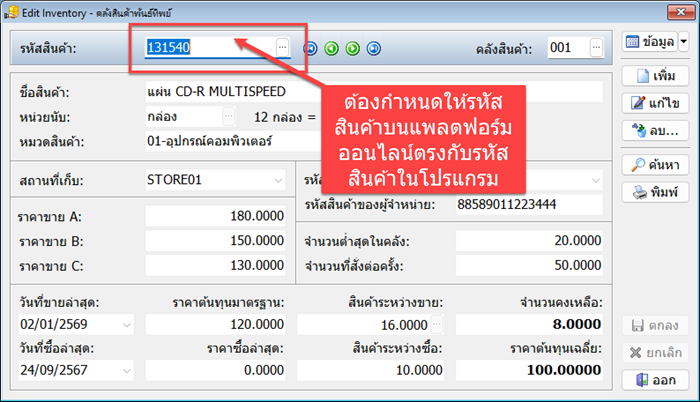Click the product code field 131540
700x402 pixels.
[207, 47]
